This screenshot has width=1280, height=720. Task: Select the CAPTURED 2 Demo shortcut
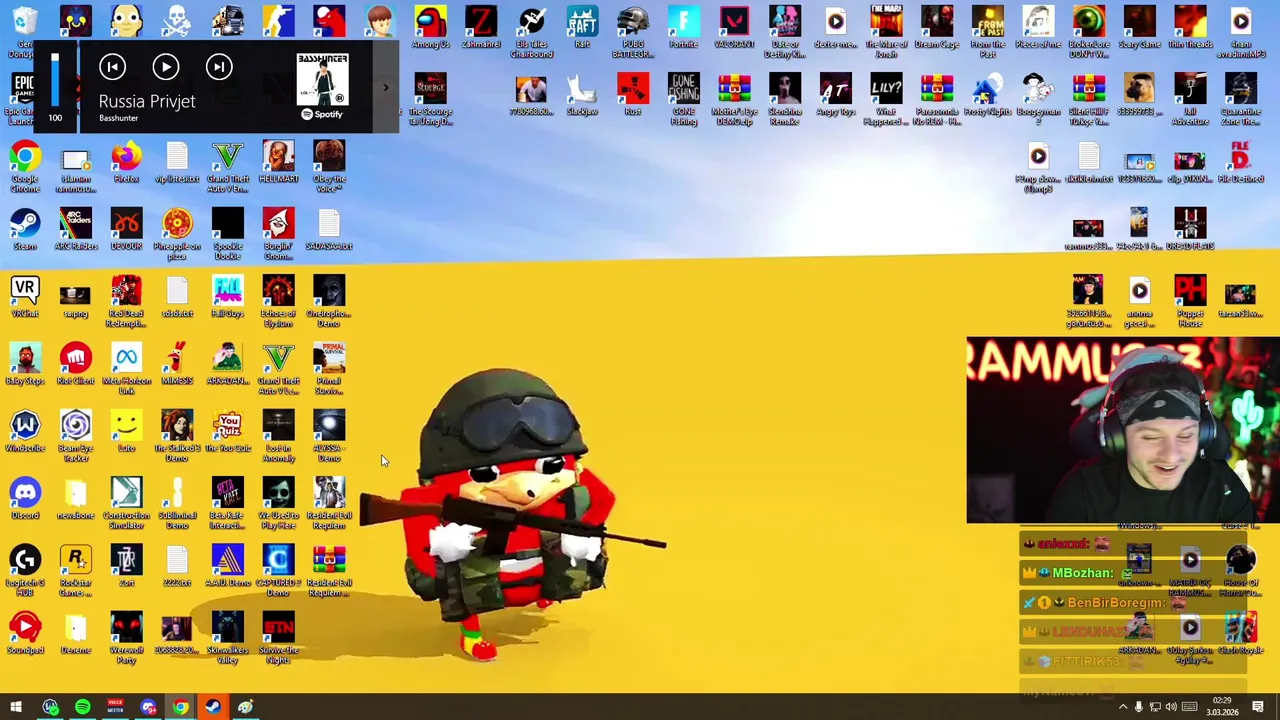coord(278,571)
